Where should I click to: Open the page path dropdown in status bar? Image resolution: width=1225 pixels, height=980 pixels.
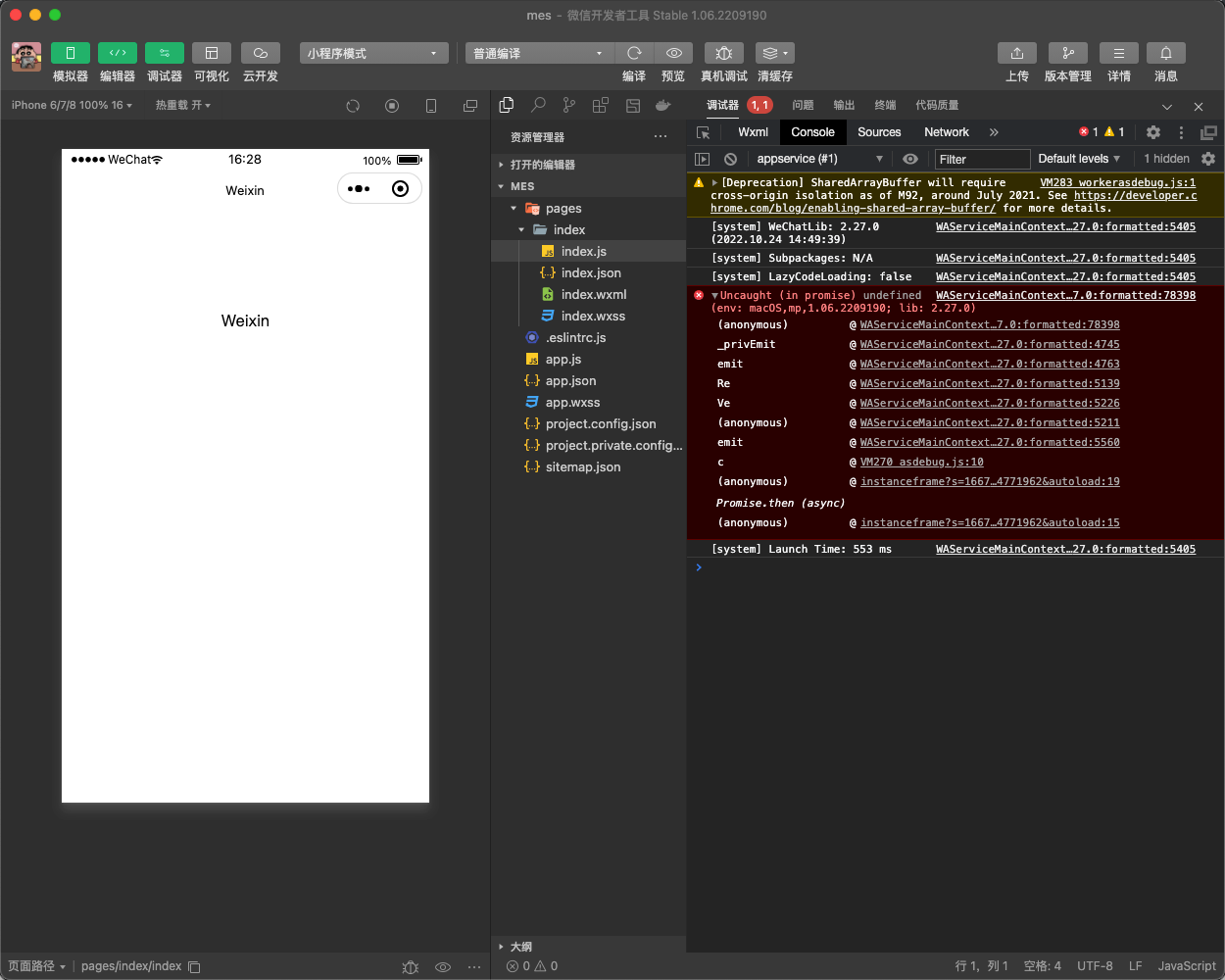click(x=37, y=966)
